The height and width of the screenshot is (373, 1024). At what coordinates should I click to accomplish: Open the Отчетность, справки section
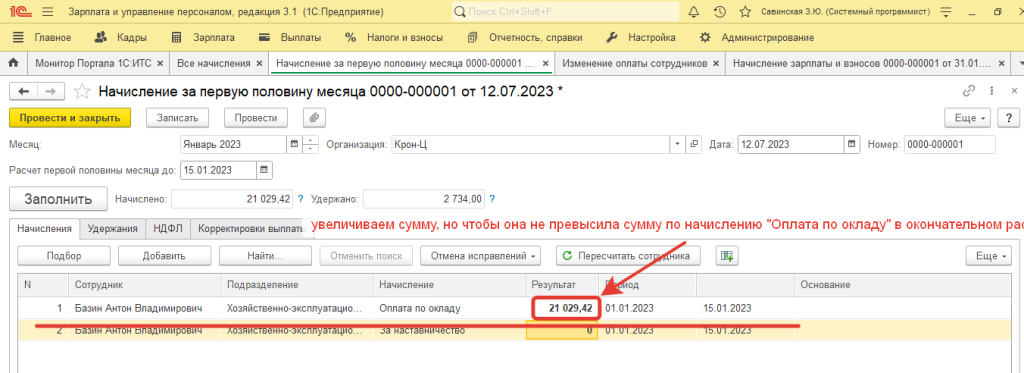526,37
